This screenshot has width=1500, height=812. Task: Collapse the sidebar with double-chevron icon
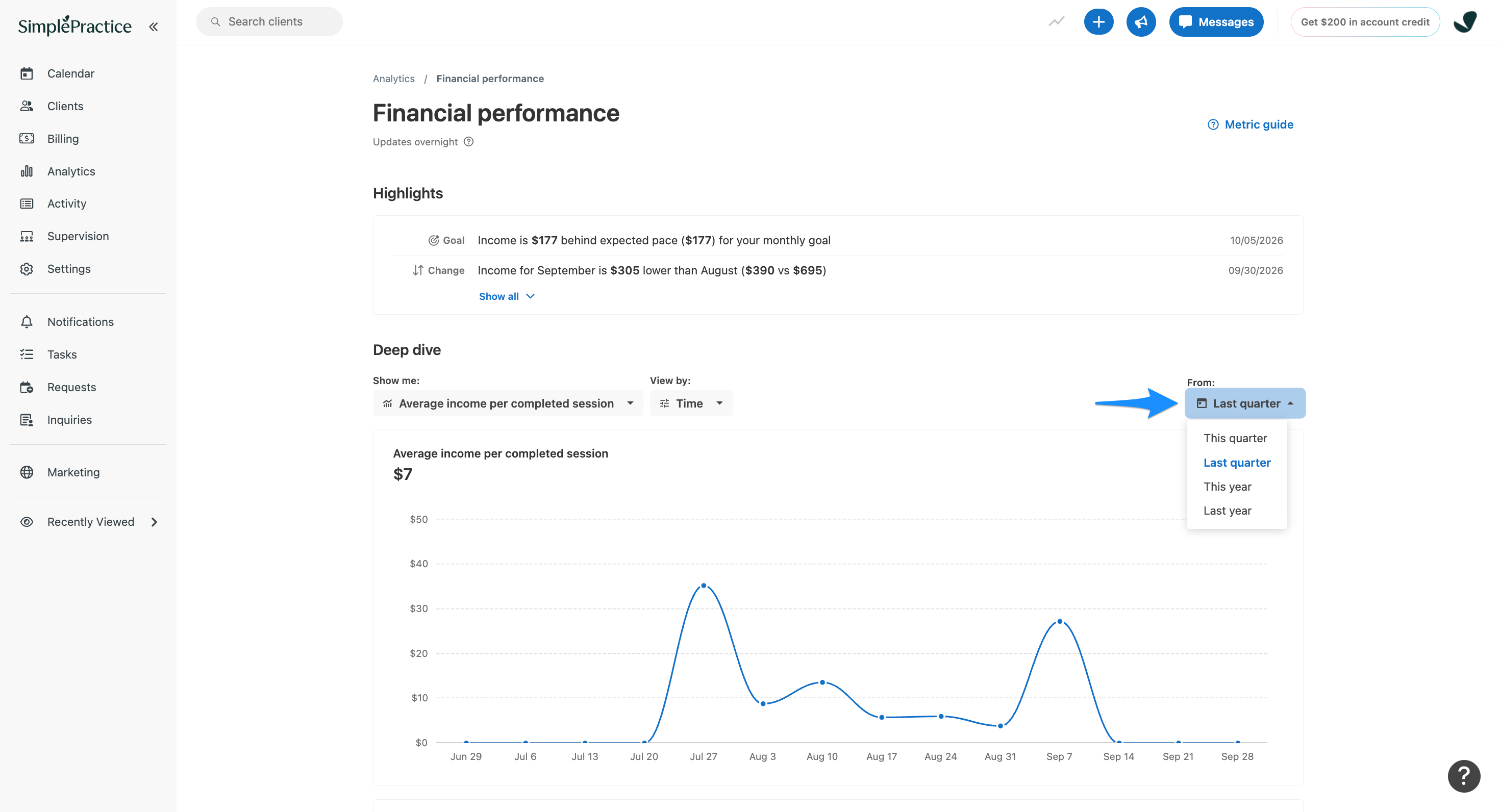[x=153, y=26]
